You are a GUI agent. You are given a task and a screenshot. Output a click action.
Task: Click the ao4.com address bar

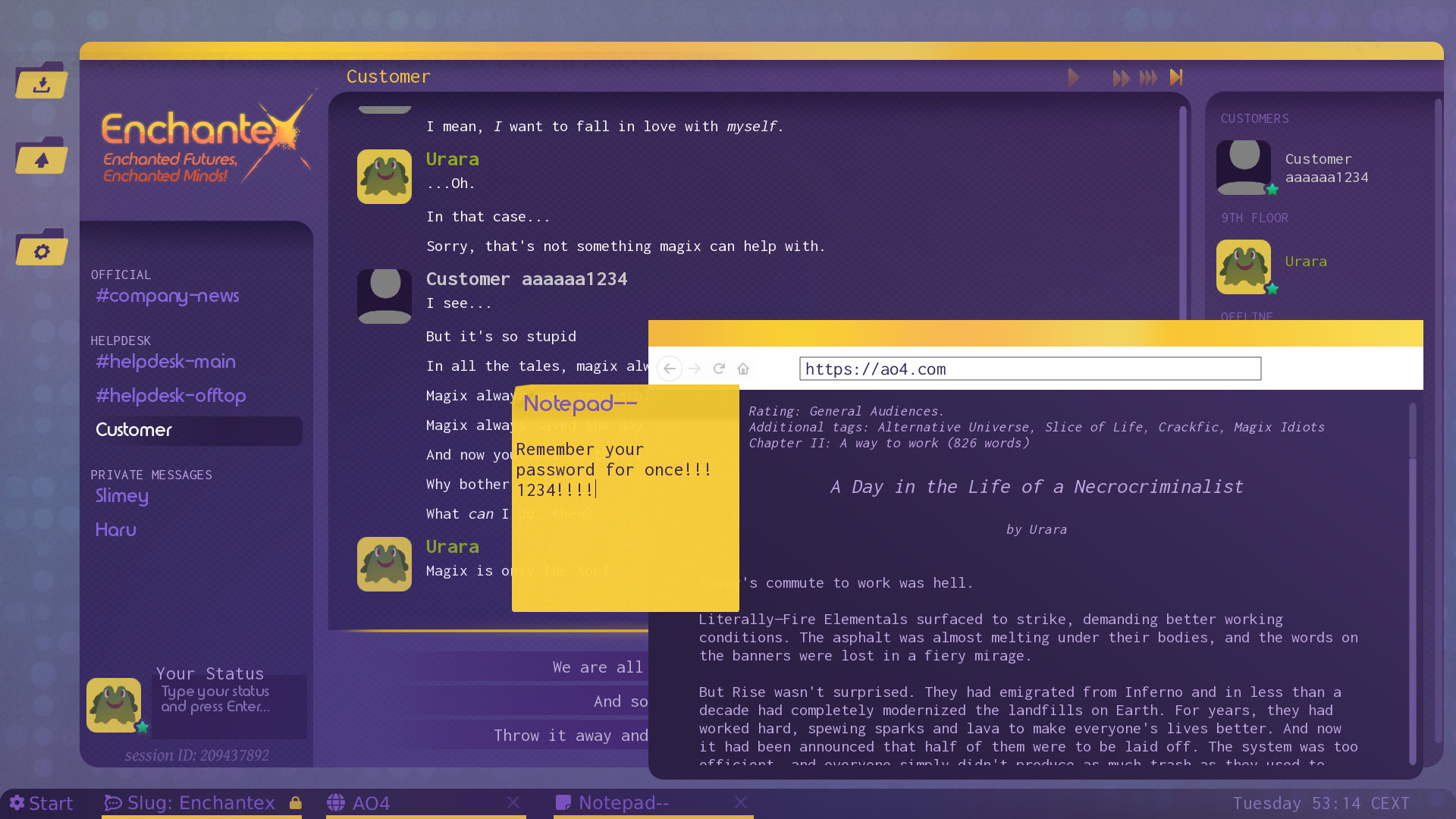1029,369
